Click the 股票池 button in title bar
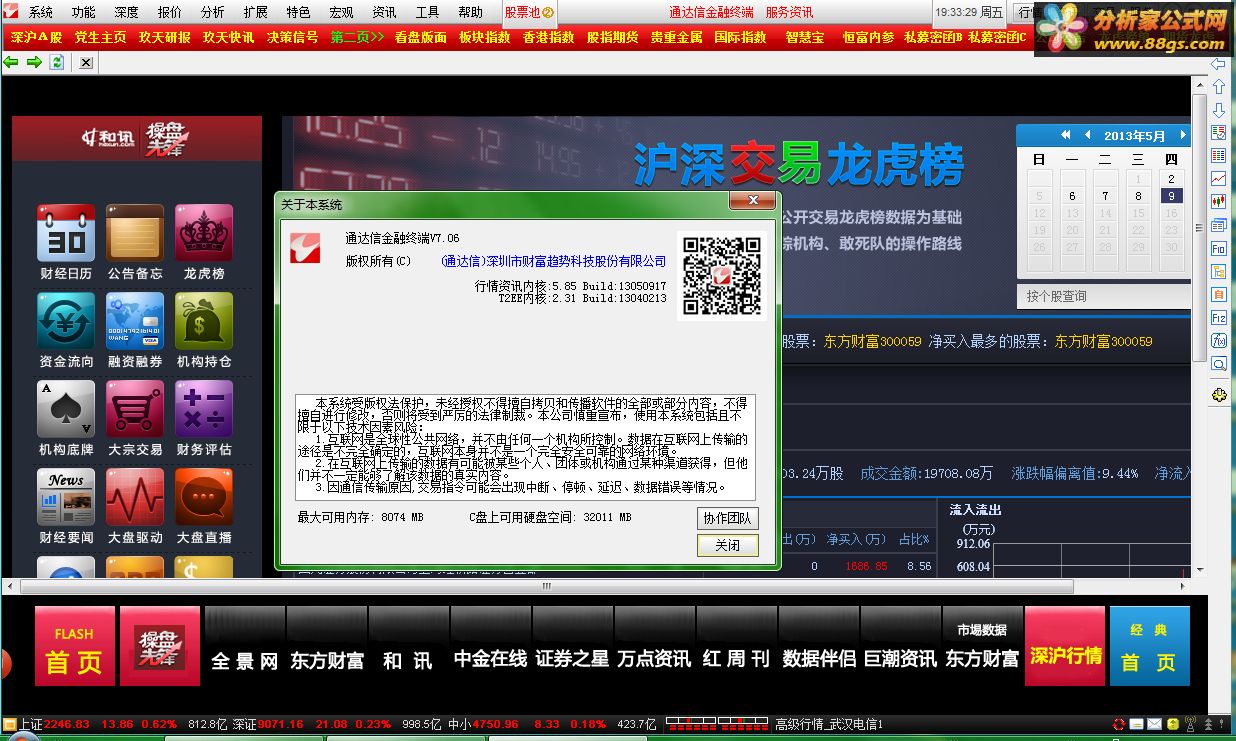1236x741 pixels. [529, 13]
